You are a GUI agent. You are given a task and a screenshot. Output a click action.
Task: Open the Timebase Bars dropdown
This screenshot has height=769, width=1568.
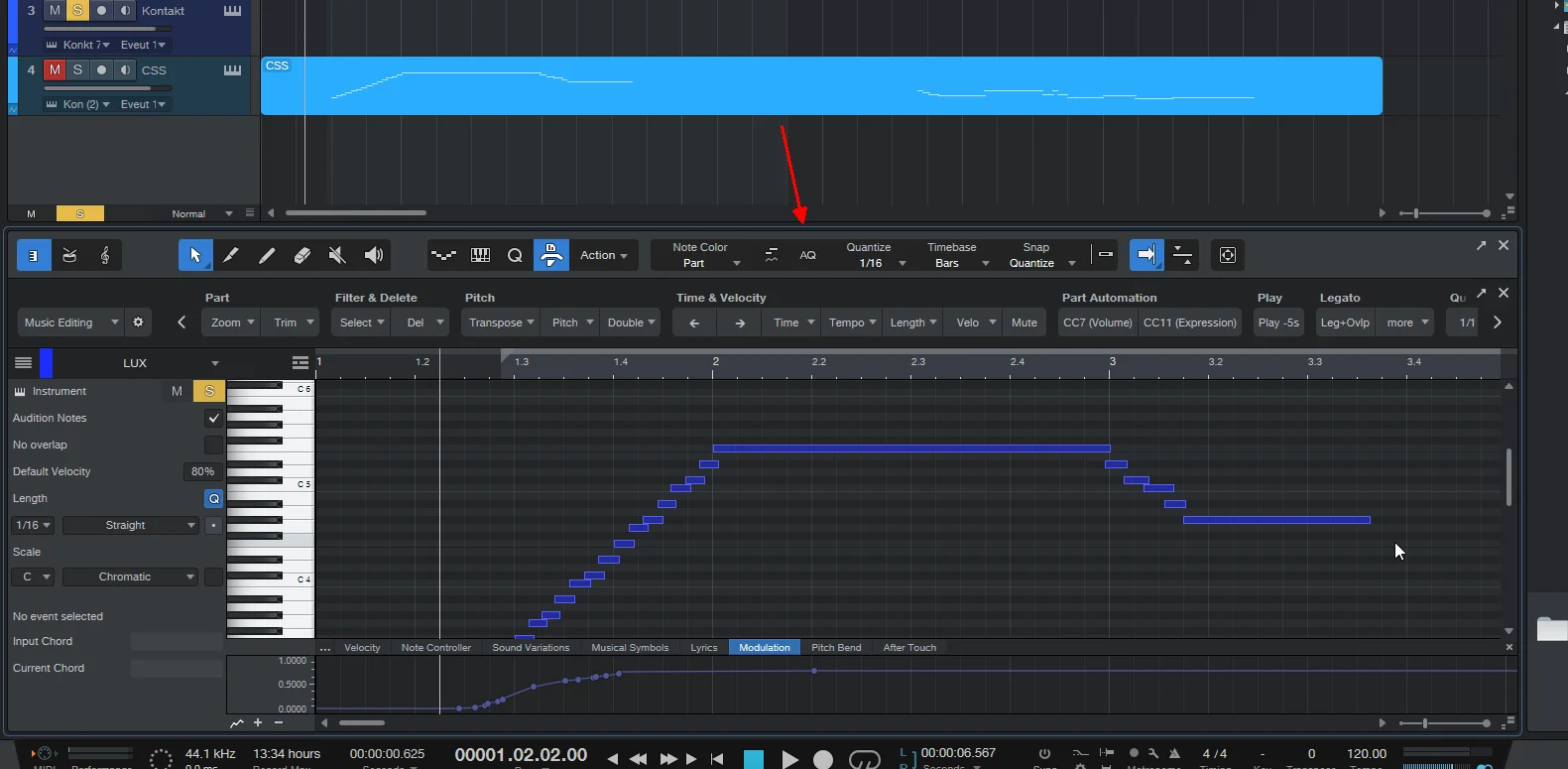coord(960,263)
